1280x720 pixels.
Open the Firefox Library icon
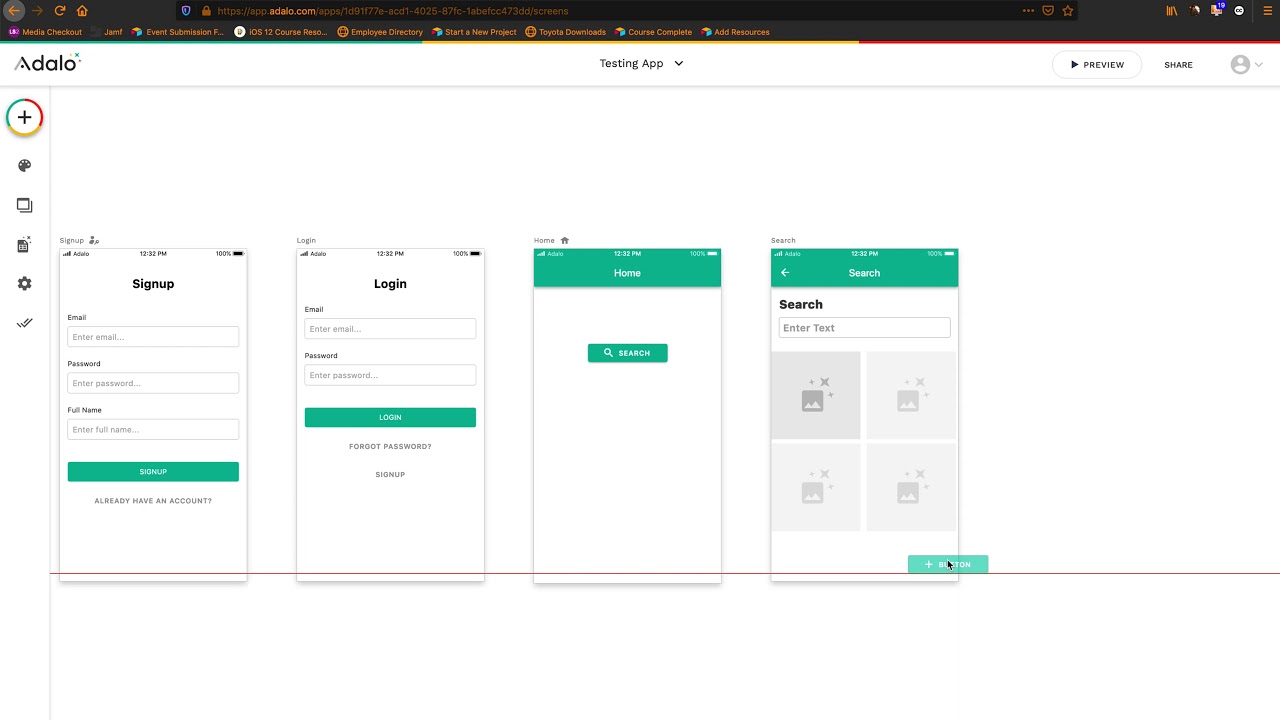coord(1172,11)
